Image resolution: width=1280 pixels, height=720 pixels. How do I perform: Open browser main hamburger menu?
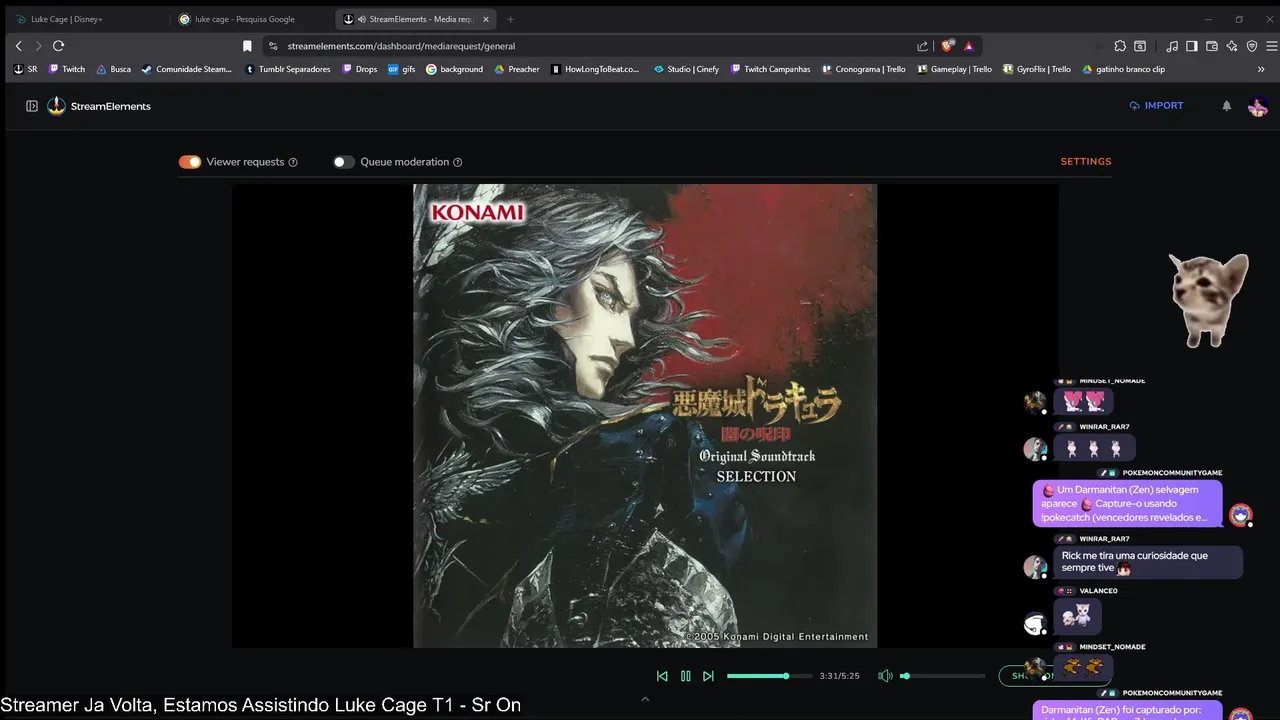pos(1272,46)
